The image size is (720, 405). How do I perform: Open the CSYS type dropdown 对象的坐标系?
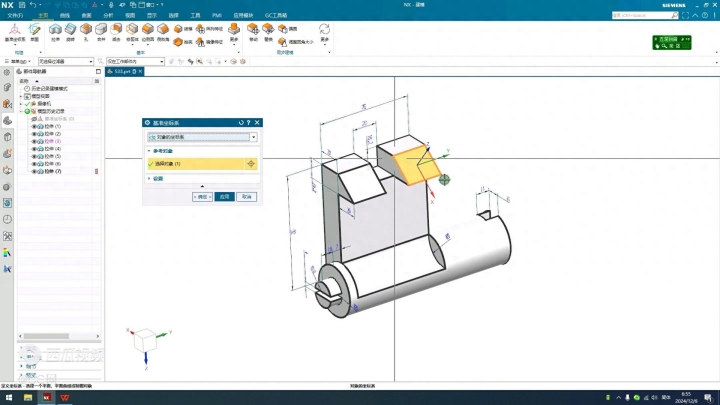(x=202, y=137)
